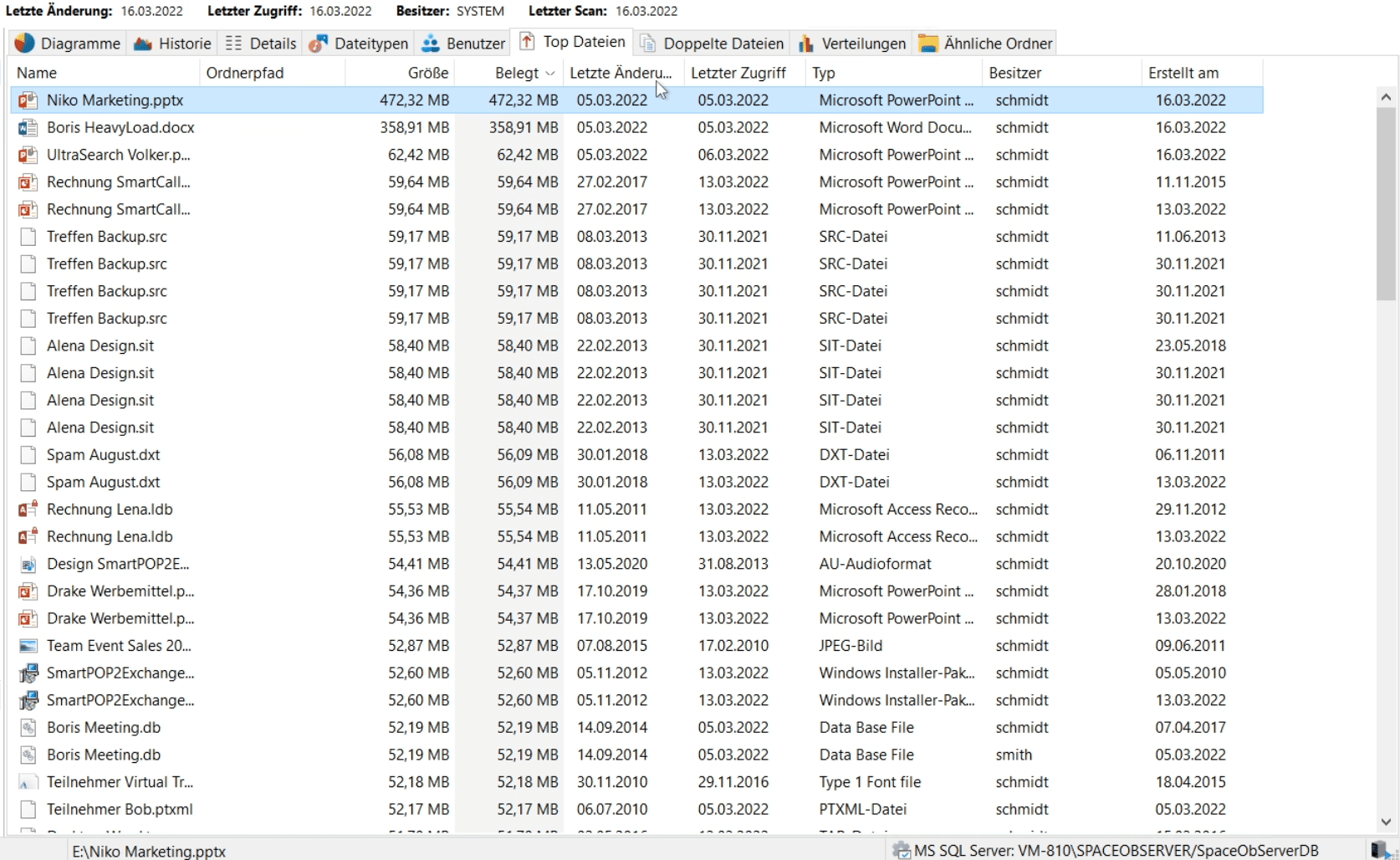1400x860 pixels.
Task: Click the Team Event Sales JPEG icon
Action: click(x=28, y=646)
